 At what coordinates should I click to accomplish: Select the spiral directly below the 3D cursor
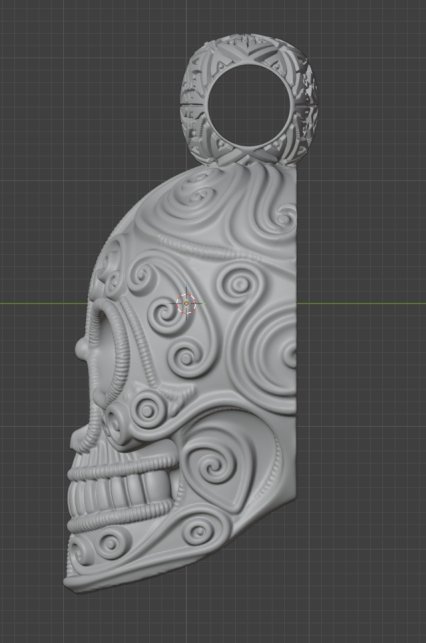pos(187,358)
